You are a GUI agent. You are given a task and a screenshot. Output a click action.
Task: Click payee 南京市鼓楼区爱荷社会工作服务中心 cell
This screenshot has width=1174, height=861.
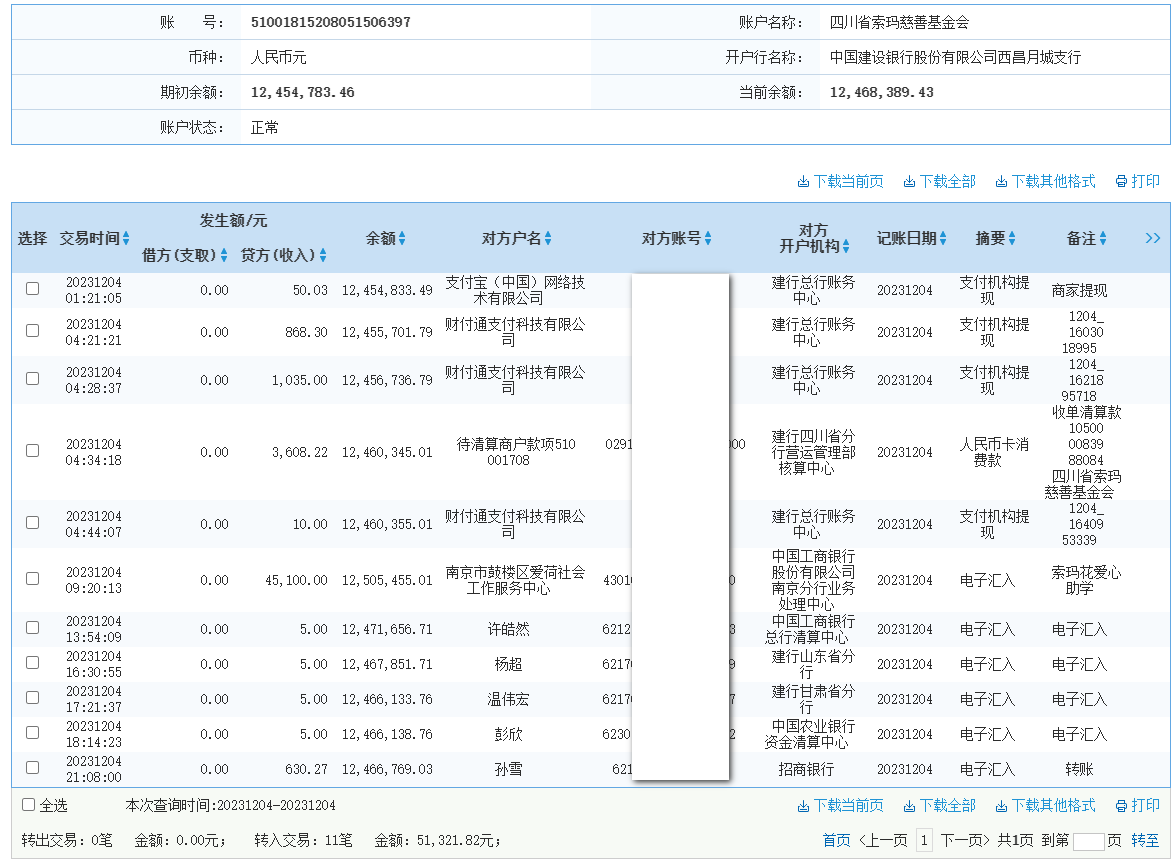coord(515,580)
